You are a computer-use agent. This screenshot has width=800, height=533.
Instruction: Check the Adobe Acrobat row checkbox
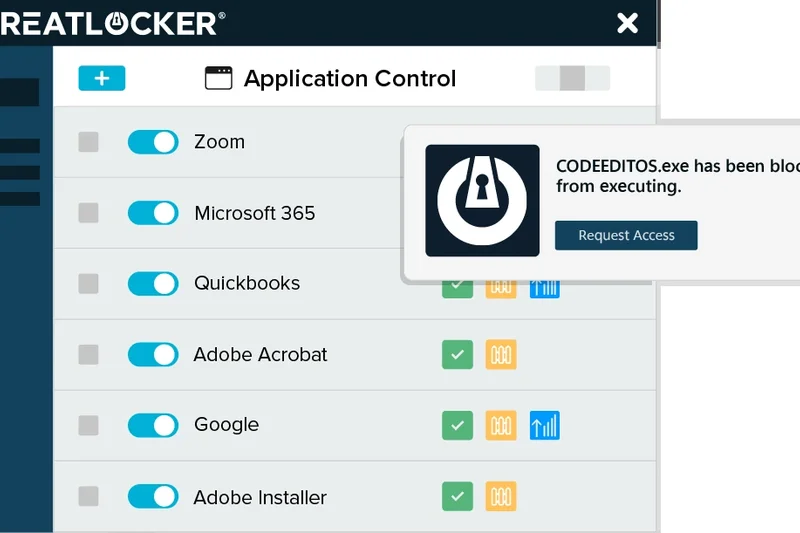pos(88,354)
